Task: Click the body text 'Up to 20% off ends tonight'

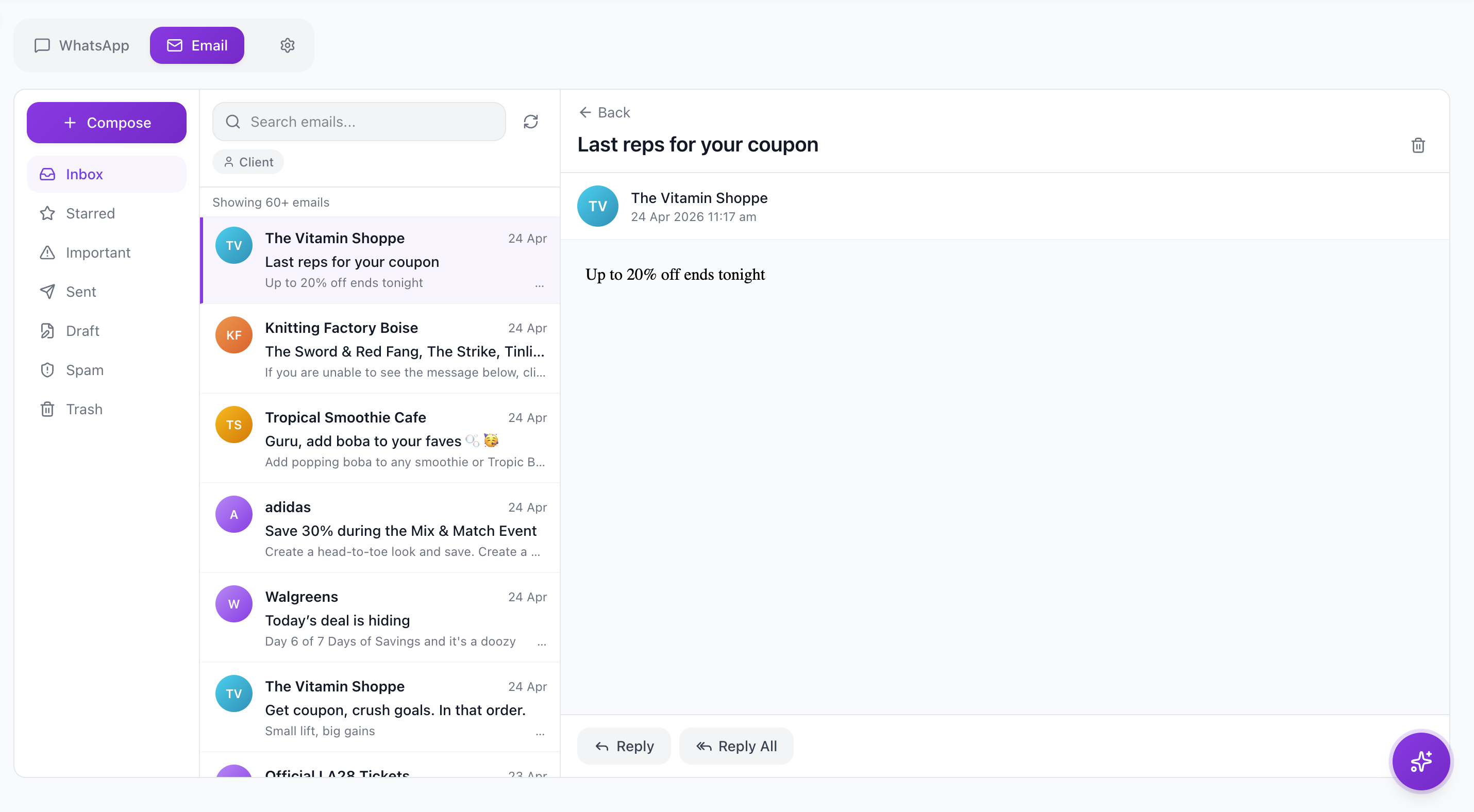Action: (x=675, y=275)
